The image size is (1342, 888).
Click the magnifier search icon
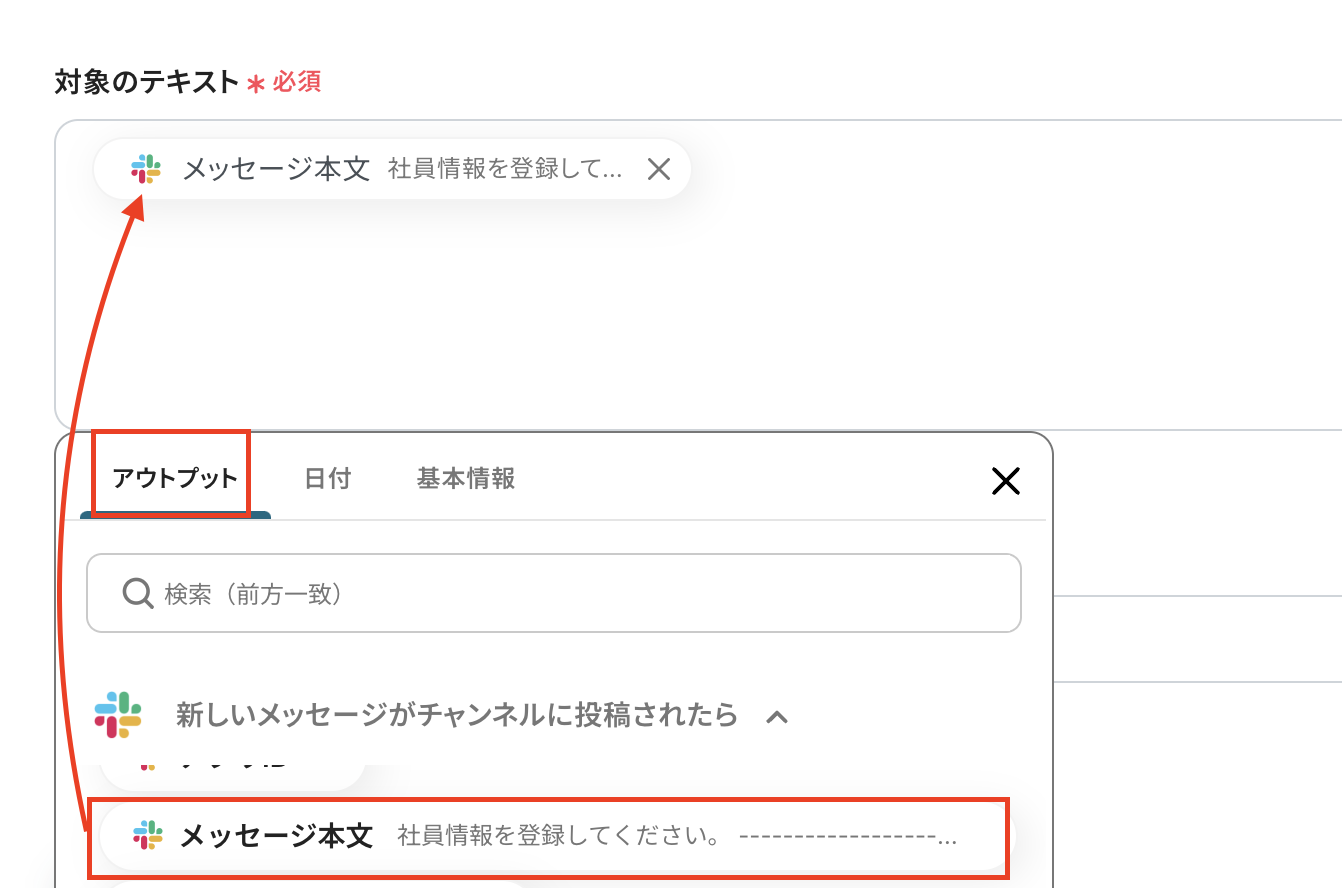click(x=136, y=594)
